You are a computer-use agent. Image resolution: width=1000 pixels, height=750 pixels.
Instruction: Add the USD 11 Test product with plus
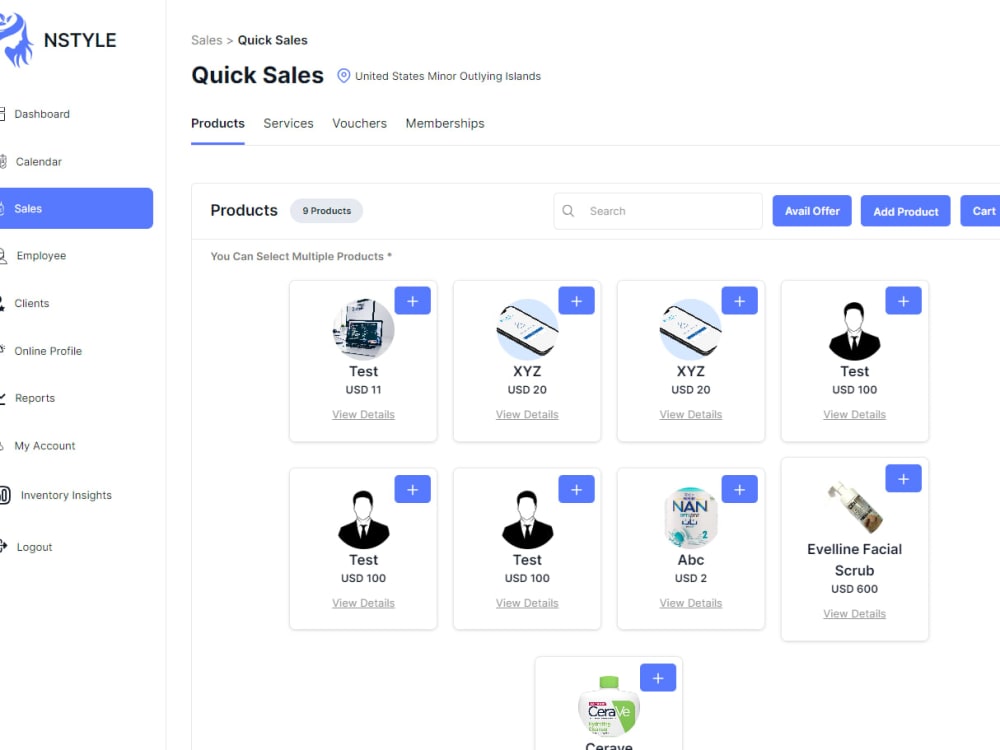413,301
